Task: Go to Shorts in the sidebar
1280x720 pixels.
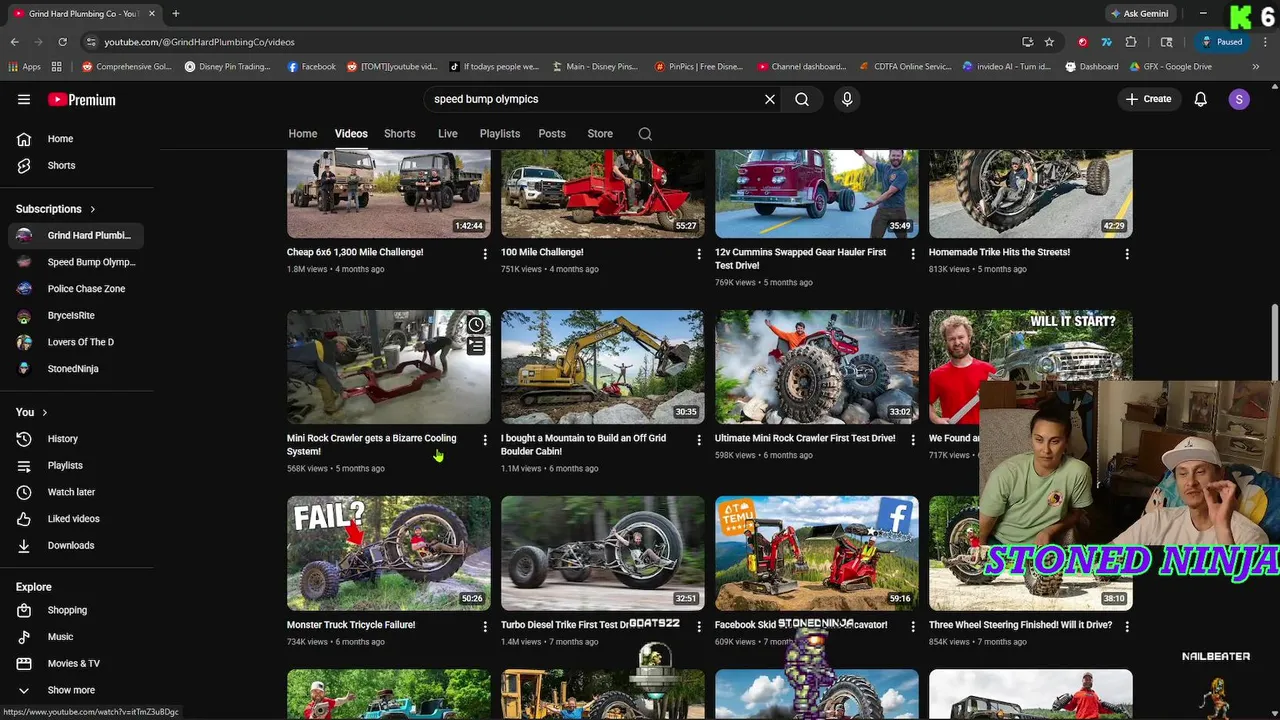Action: pyautogui.click(x=77, y=166)
